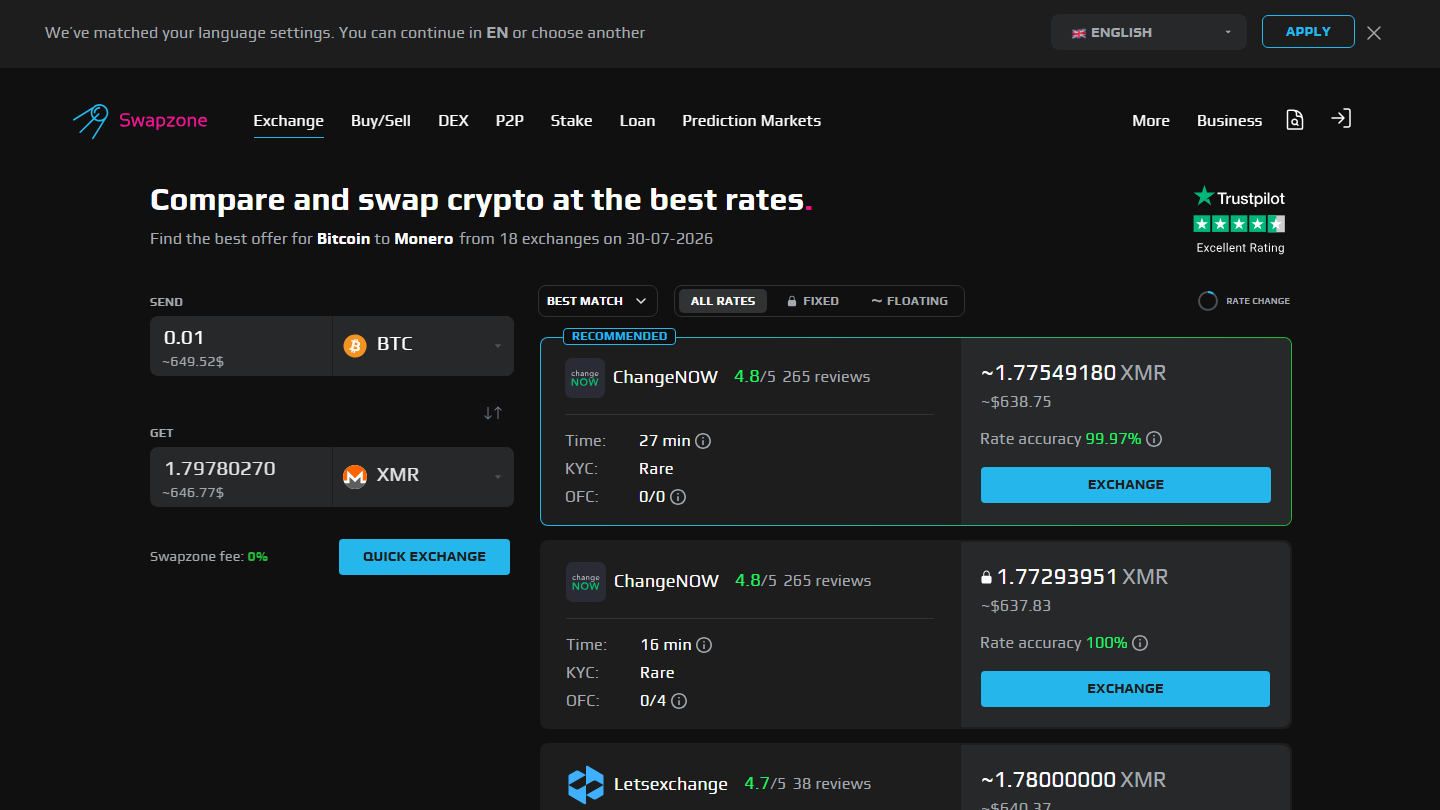Click 265 reviews in fixed ChangeNOW offer
This screenshot has width=1440, height=810.
827,581
